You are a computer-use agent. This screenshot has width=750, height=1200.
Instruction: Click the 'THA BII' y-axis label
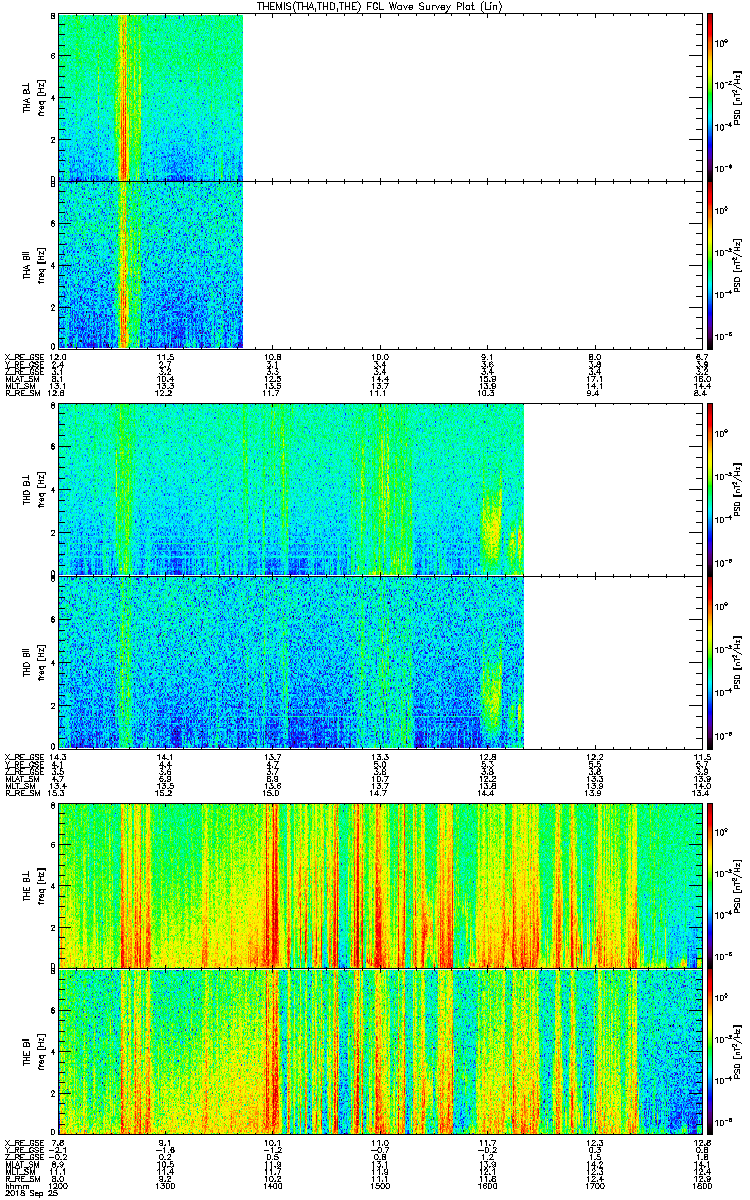tap(27, 264)
